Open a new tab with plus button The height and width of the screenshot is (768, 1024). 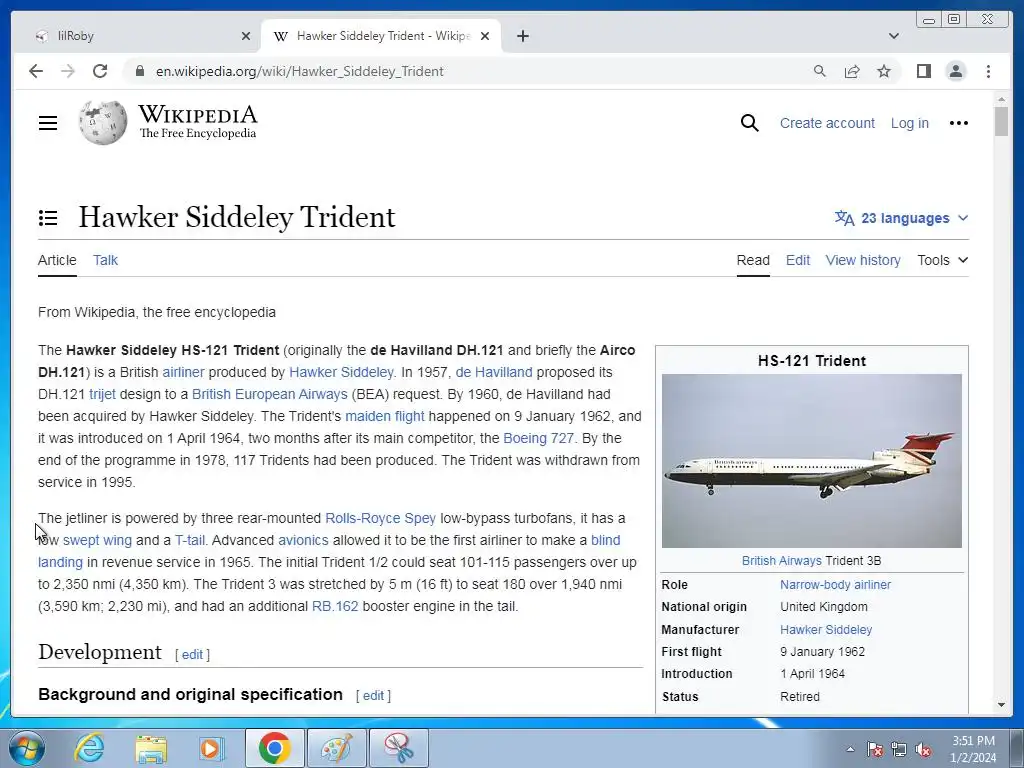tap(522, 36)
